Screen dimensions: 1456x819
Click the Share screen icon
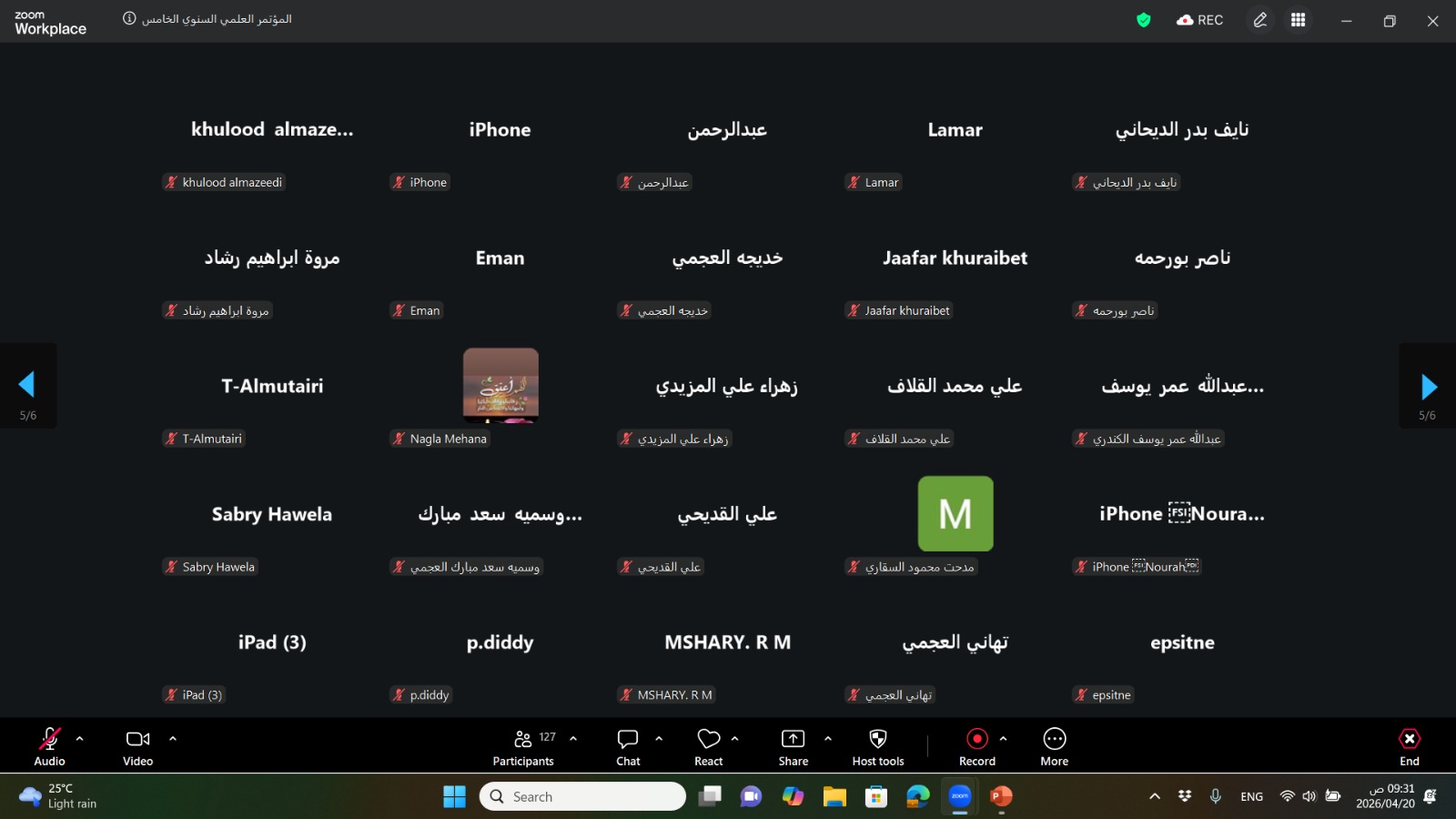[x=793, y=739]
